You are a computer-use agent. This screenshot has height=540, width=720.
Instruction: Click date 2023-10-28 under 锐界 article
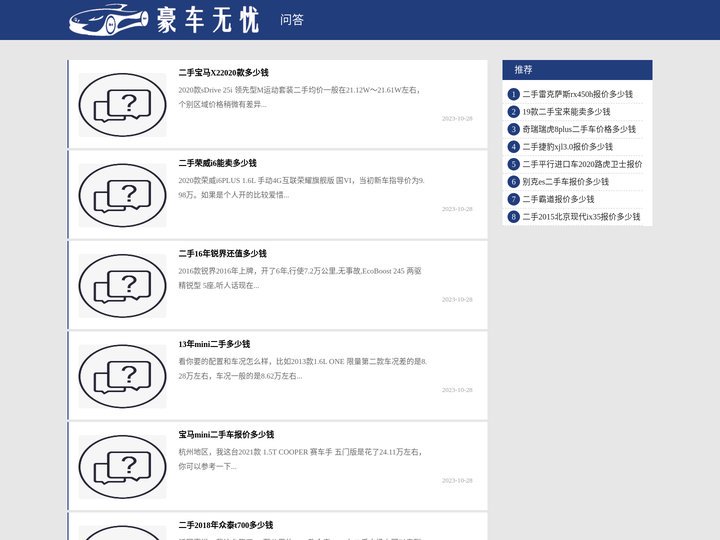457,299
